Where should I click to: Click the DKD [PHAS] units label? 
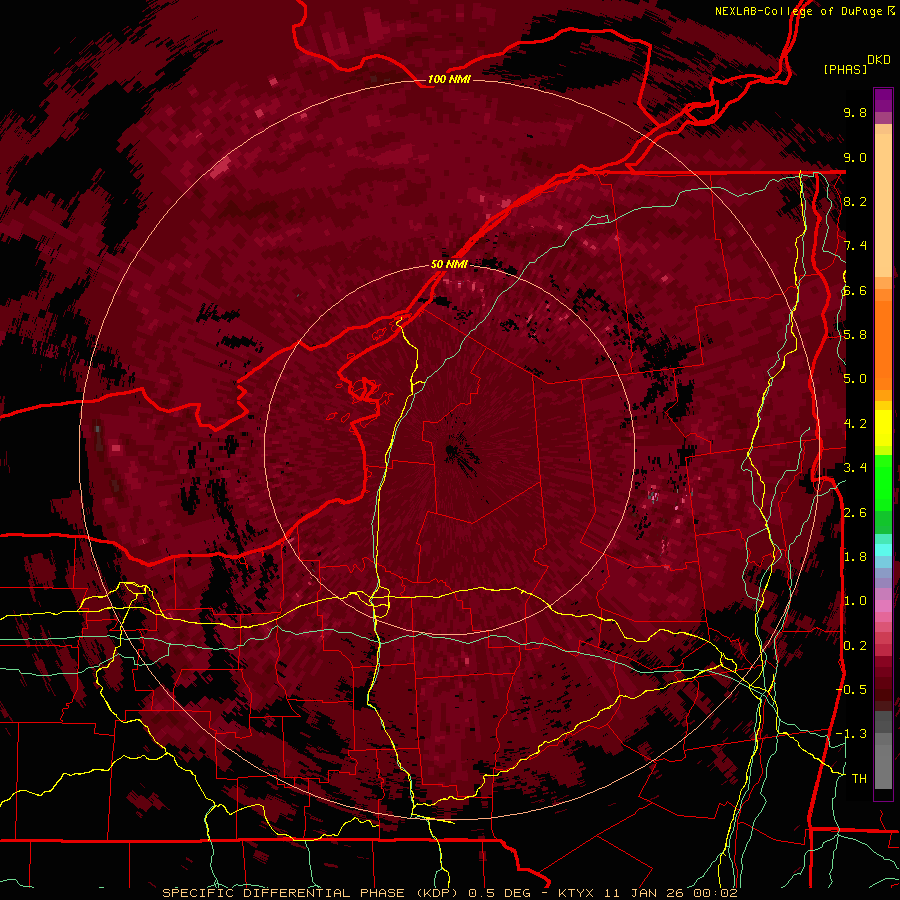click(x=856, y=65)
